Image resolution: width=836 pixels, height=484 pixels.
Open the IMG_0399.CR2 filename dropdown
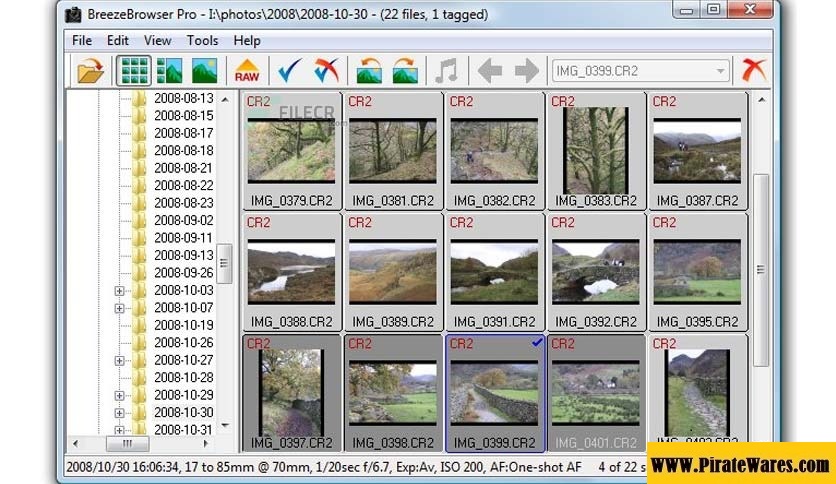tap(720, 71)
